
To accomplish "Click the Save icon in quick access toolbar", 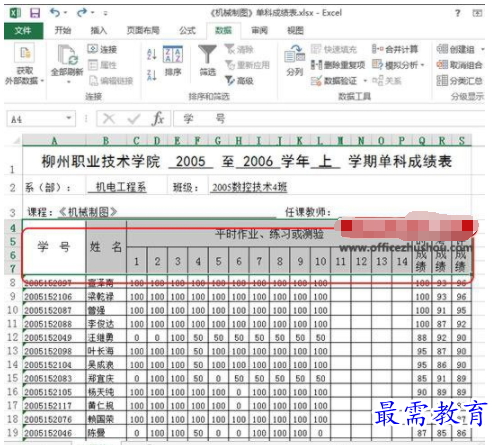I will (x=34, y=13).
